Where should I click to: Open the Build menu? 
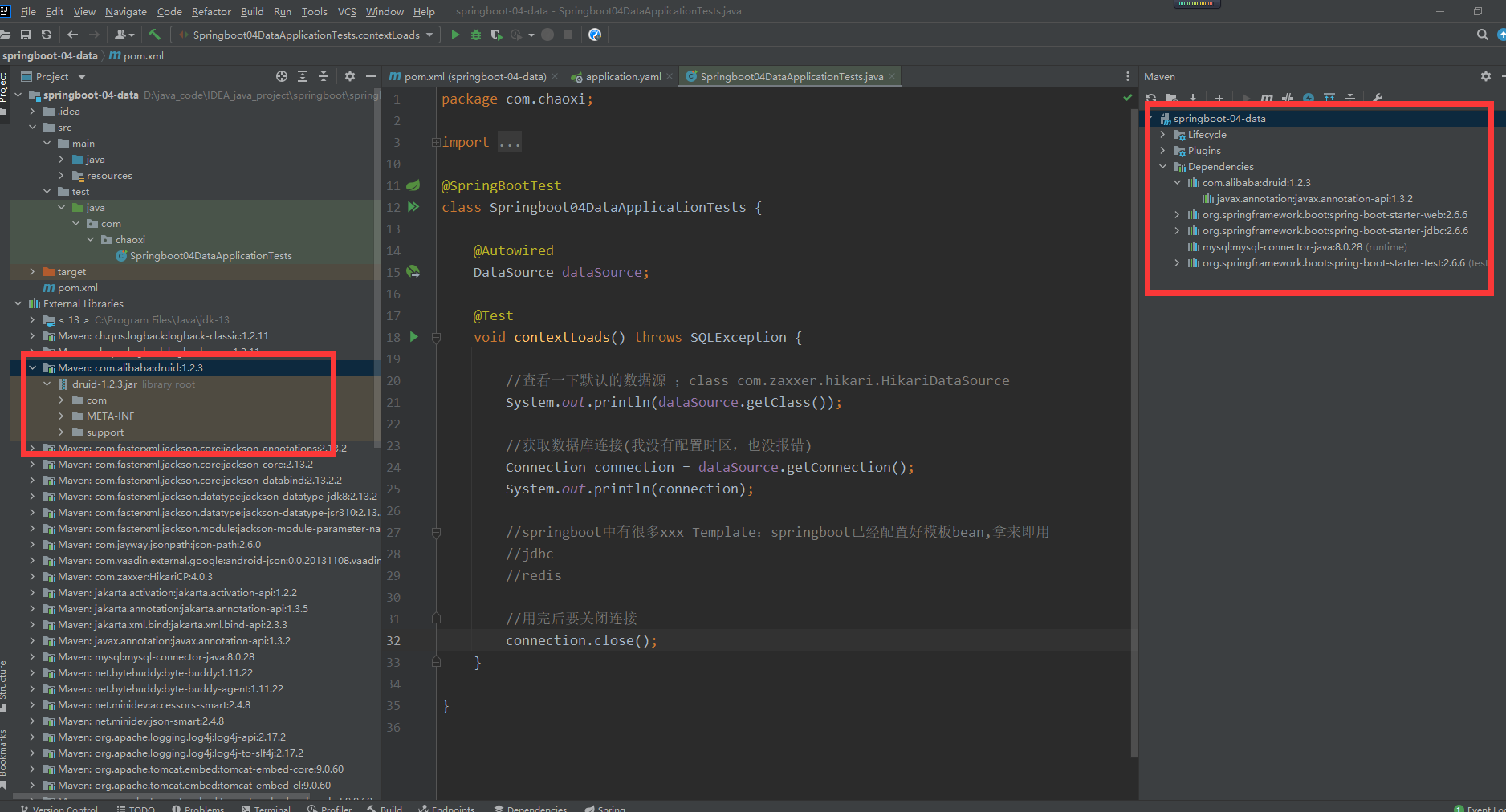pos(252,11)
